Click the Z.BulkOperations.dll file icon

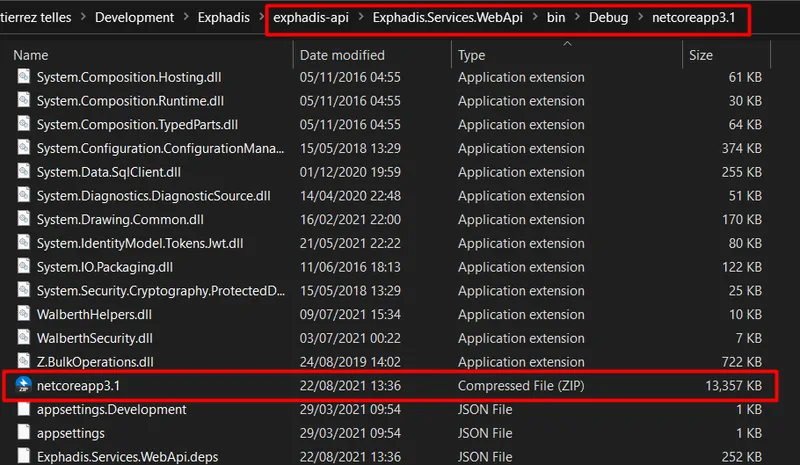[23, 361]
